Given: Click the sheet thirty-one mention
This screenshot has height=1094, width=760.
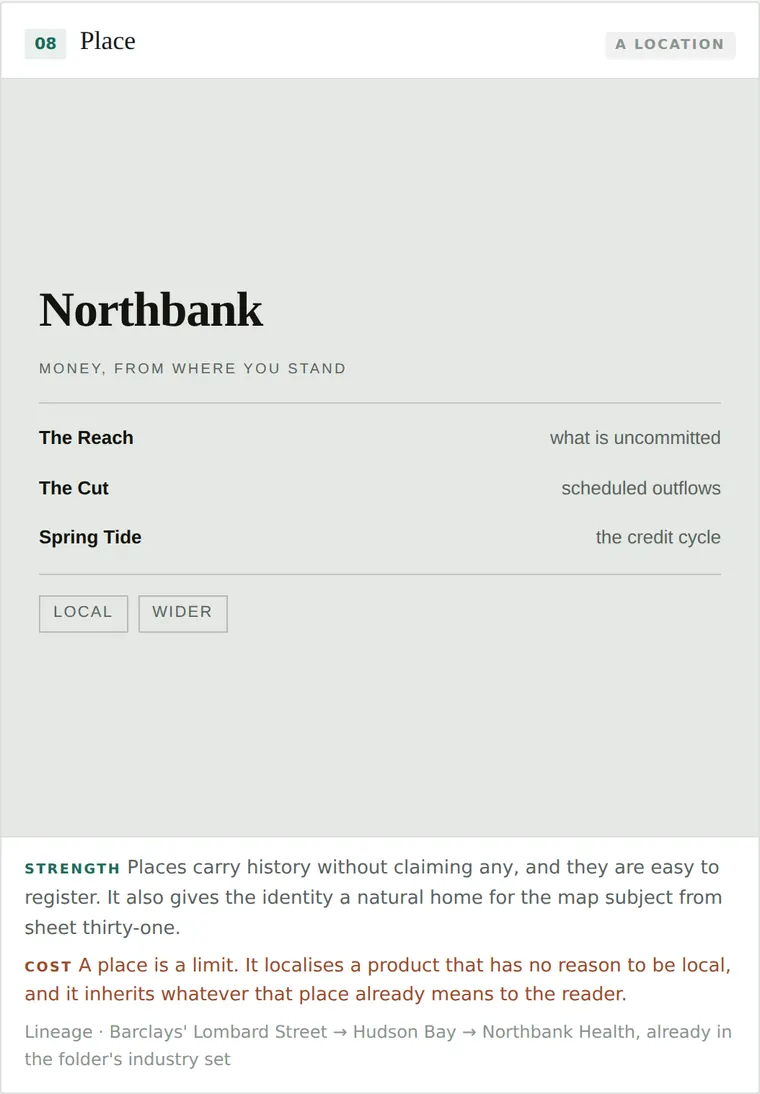Looking at the screenshot, I should (x=103, y=928).
